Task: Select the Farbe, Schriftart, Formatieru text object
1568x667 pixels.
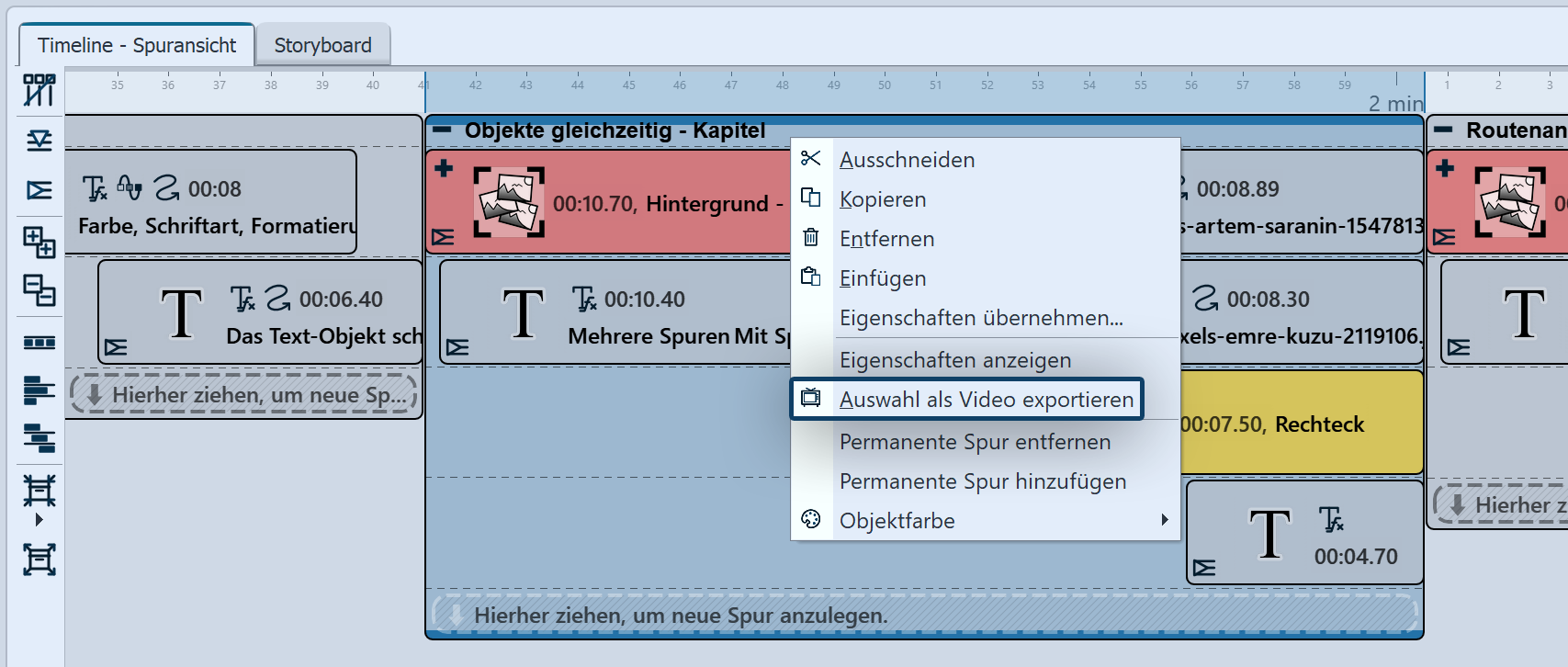Action: [x=211, y=202]
